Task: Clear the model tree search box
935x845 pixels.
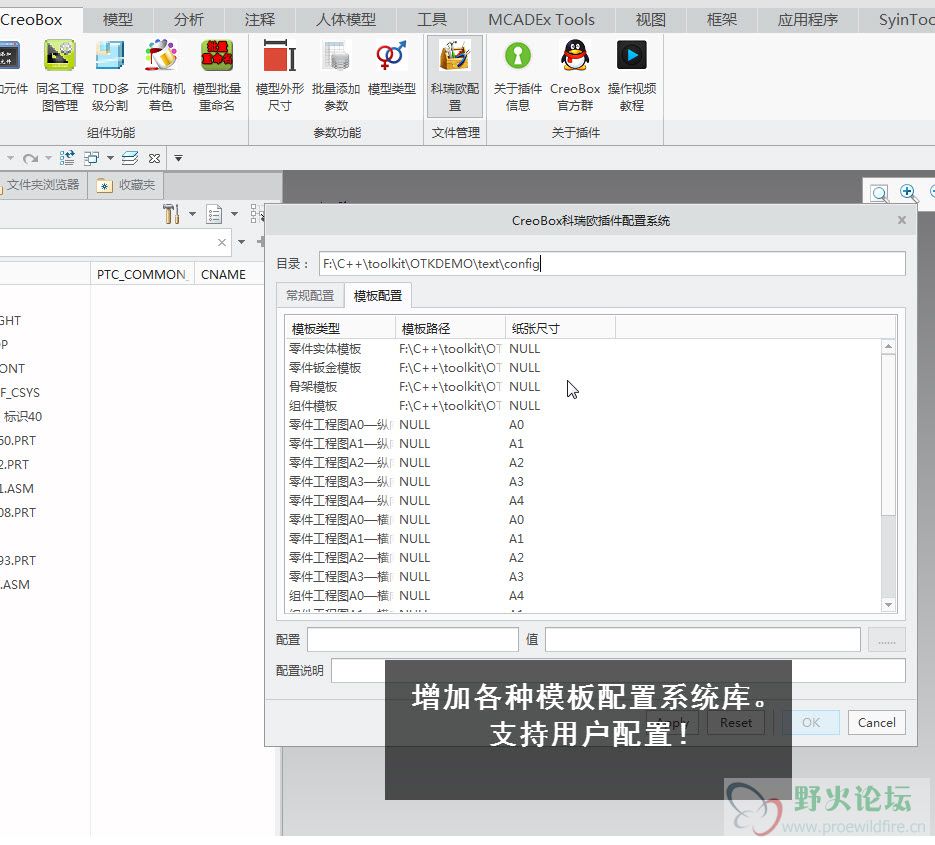Action: pyautogui.click(x=222, y=242)
